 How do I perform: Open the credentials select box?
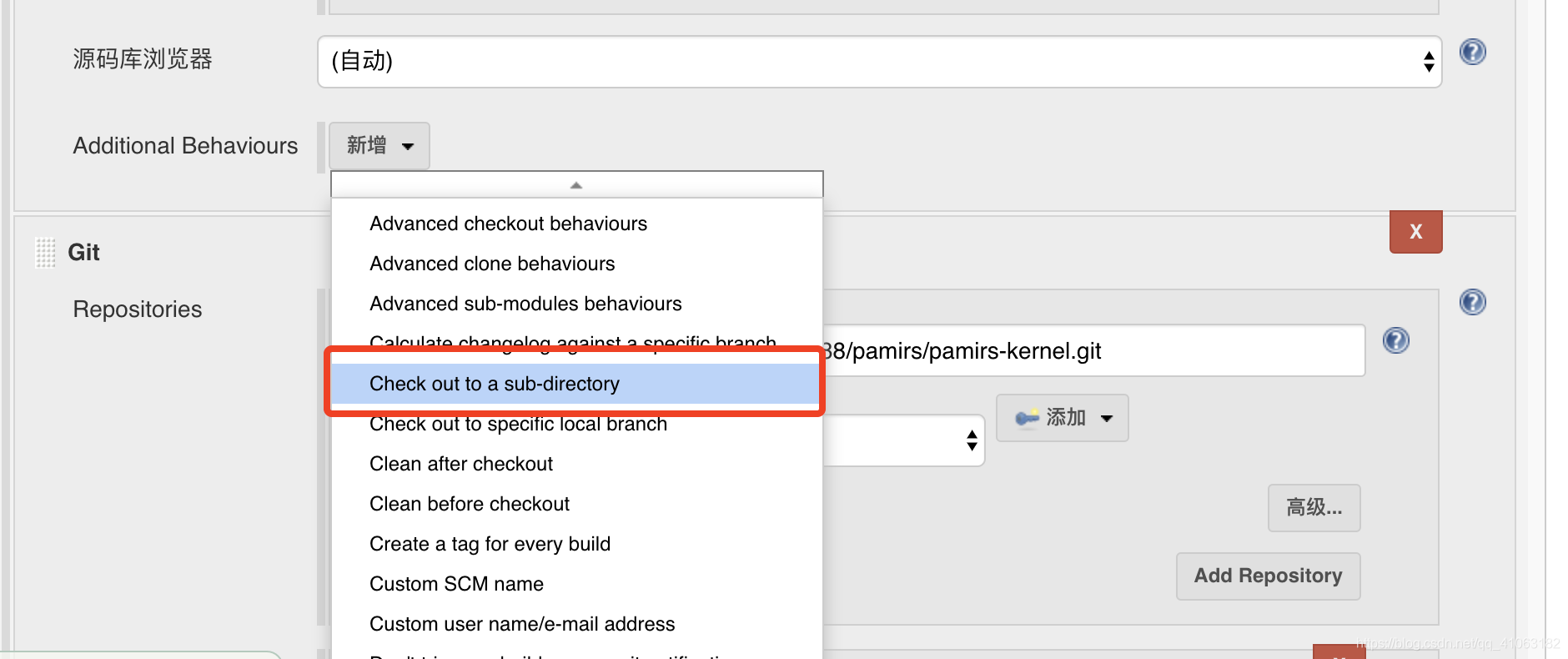coord(903,440)
